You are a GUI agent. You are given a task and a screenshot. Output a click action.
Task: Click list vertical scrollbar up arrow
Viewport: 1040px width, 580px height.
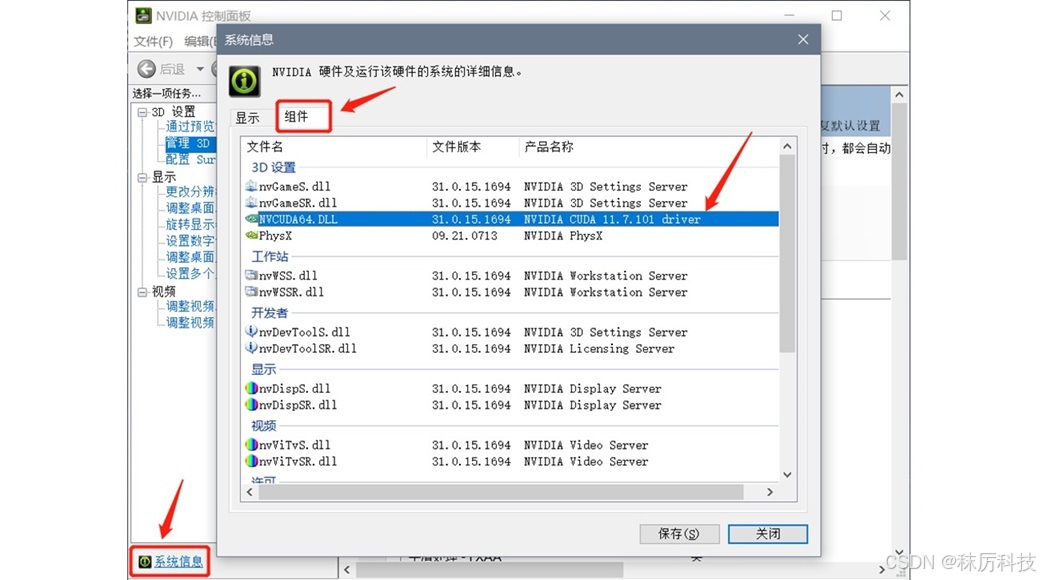pos(787,146)
